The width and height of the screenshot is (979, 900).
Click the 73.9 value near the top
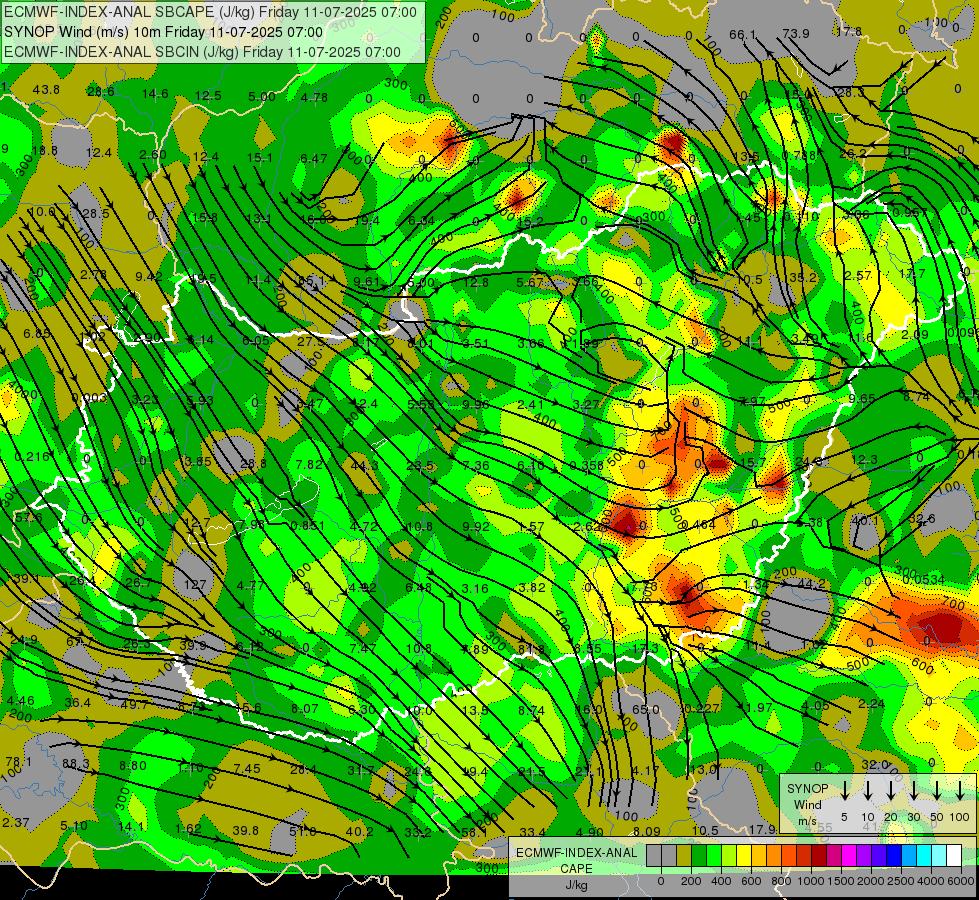[x=796, y=34]
